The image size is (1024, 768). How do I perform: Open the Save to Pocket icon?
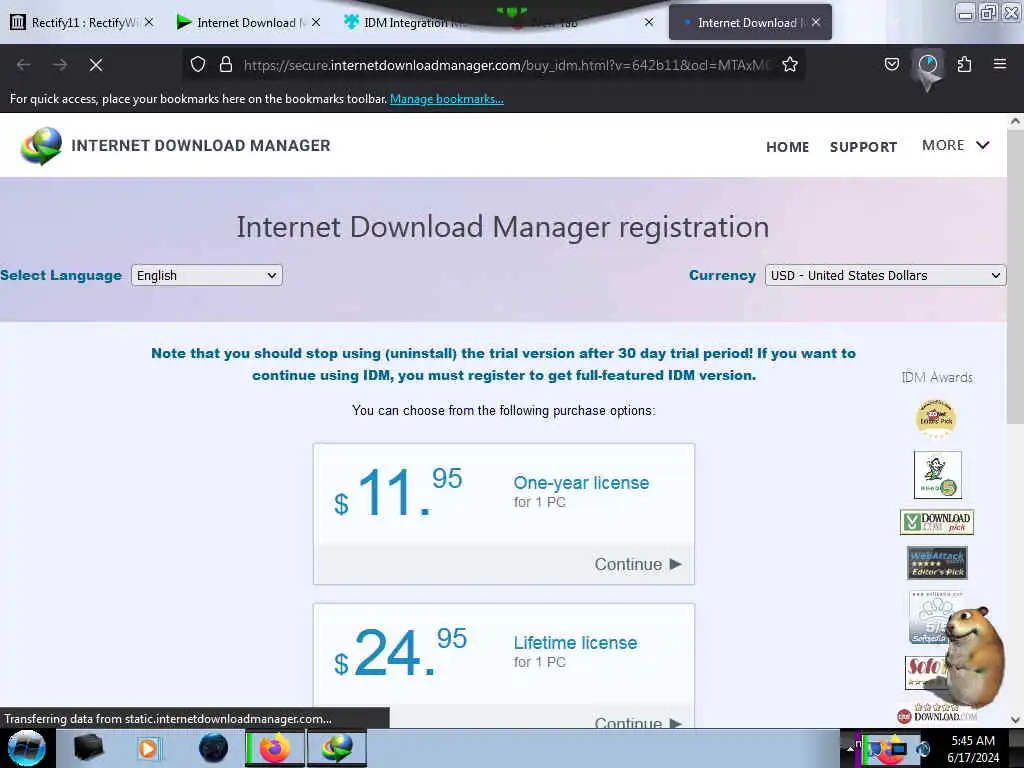coord(891,64)
